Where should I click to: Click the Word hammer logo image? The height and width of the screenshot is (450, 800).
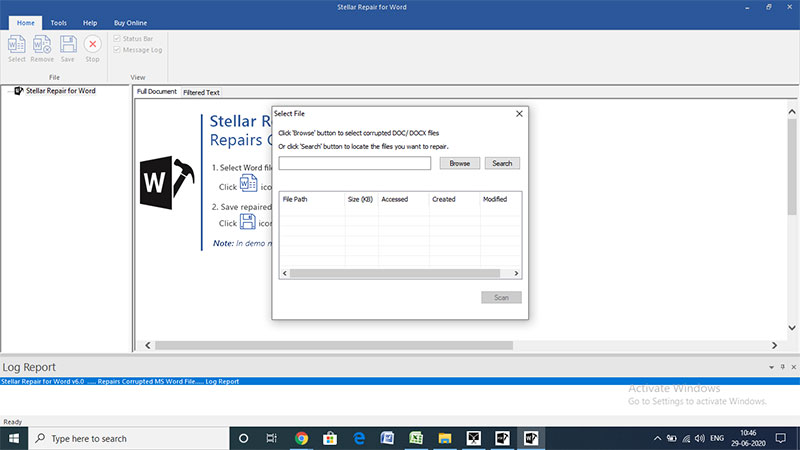(167, 183)
